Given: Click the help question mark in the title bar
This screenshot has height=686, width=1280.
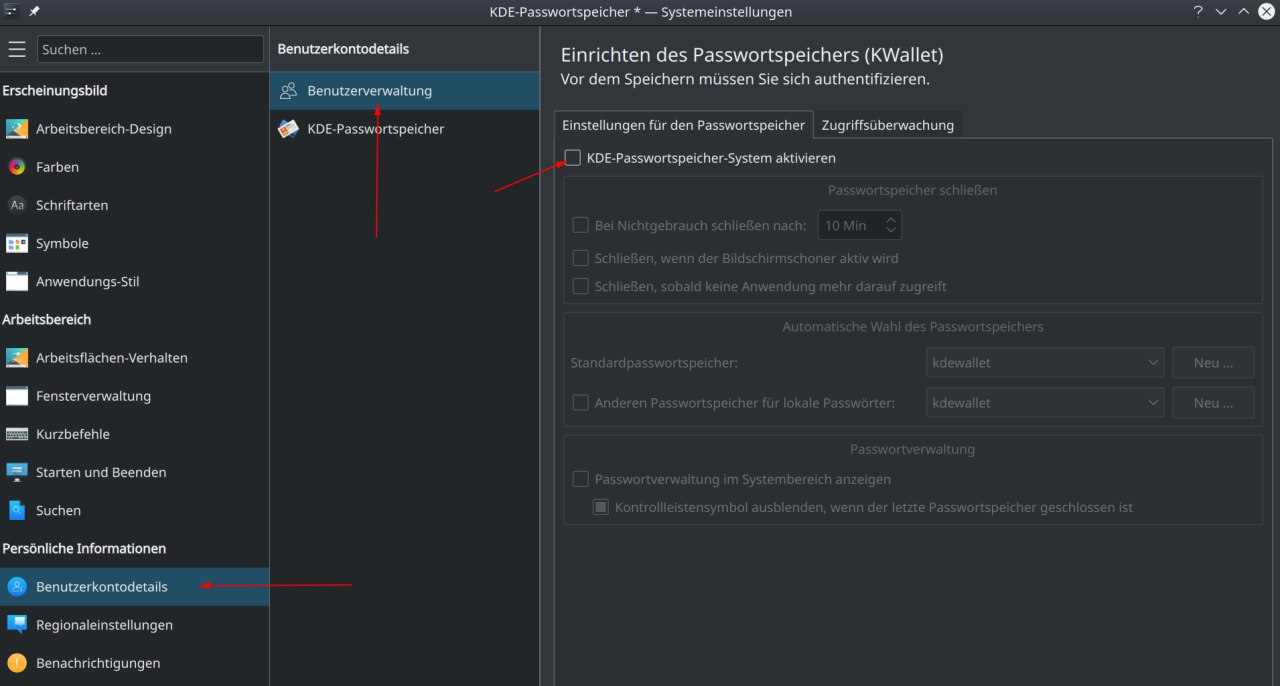Looking at the screenshot, I should tap(1197, 11).
